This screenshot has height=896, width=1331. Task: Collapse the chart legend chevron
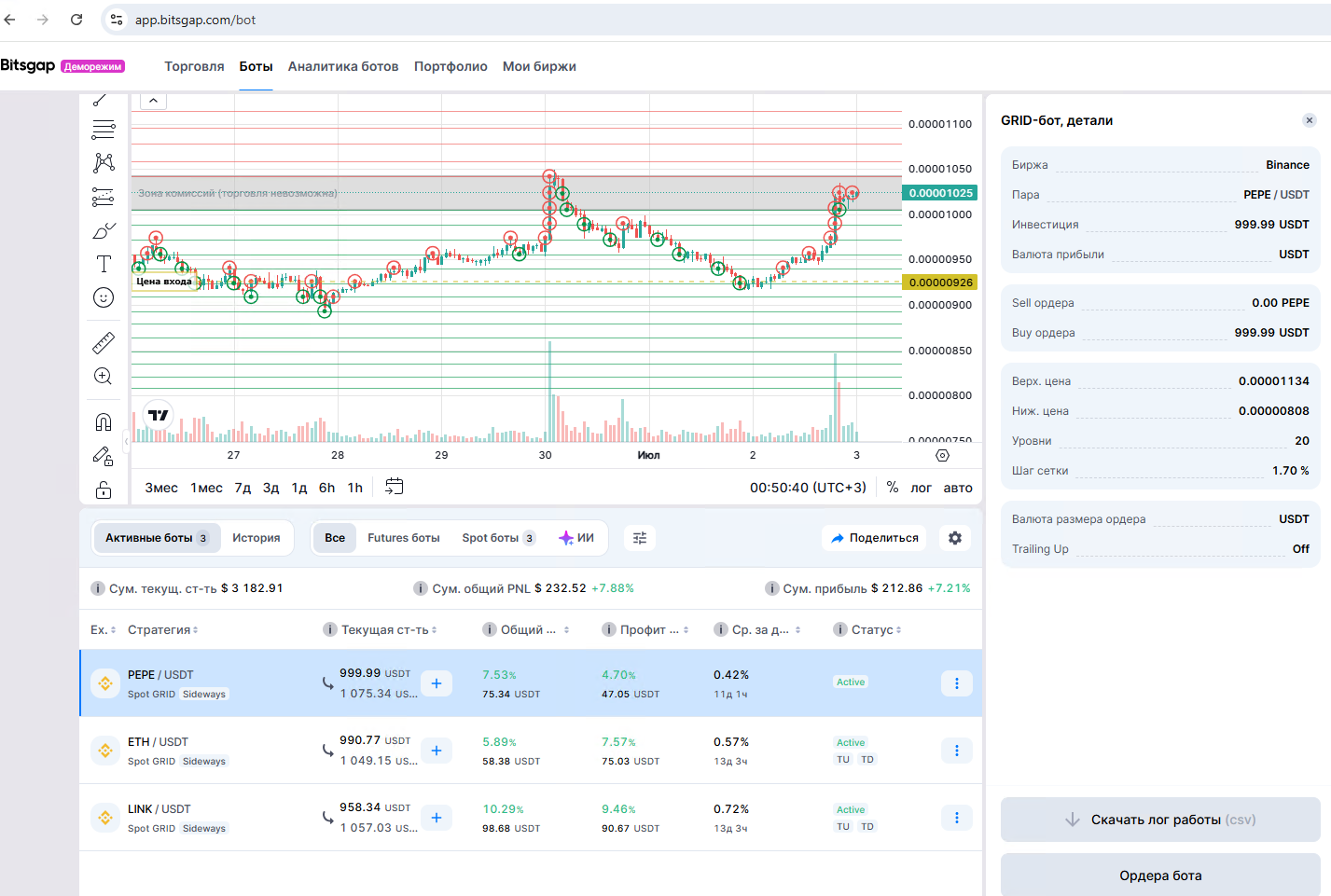153,101
